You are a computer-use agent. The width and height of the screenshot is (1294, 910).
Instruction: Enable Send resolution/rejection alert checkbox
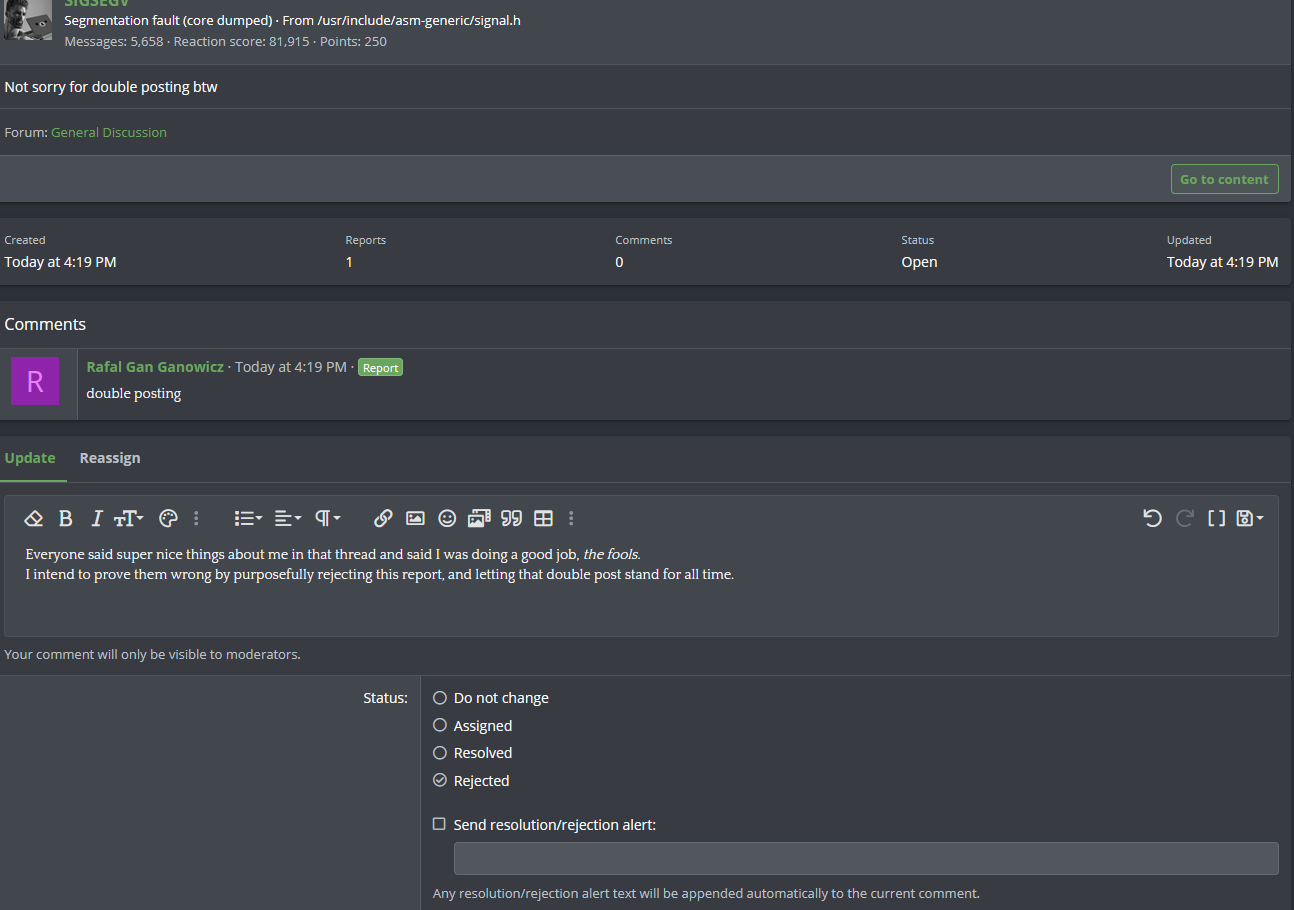[439, 824]
